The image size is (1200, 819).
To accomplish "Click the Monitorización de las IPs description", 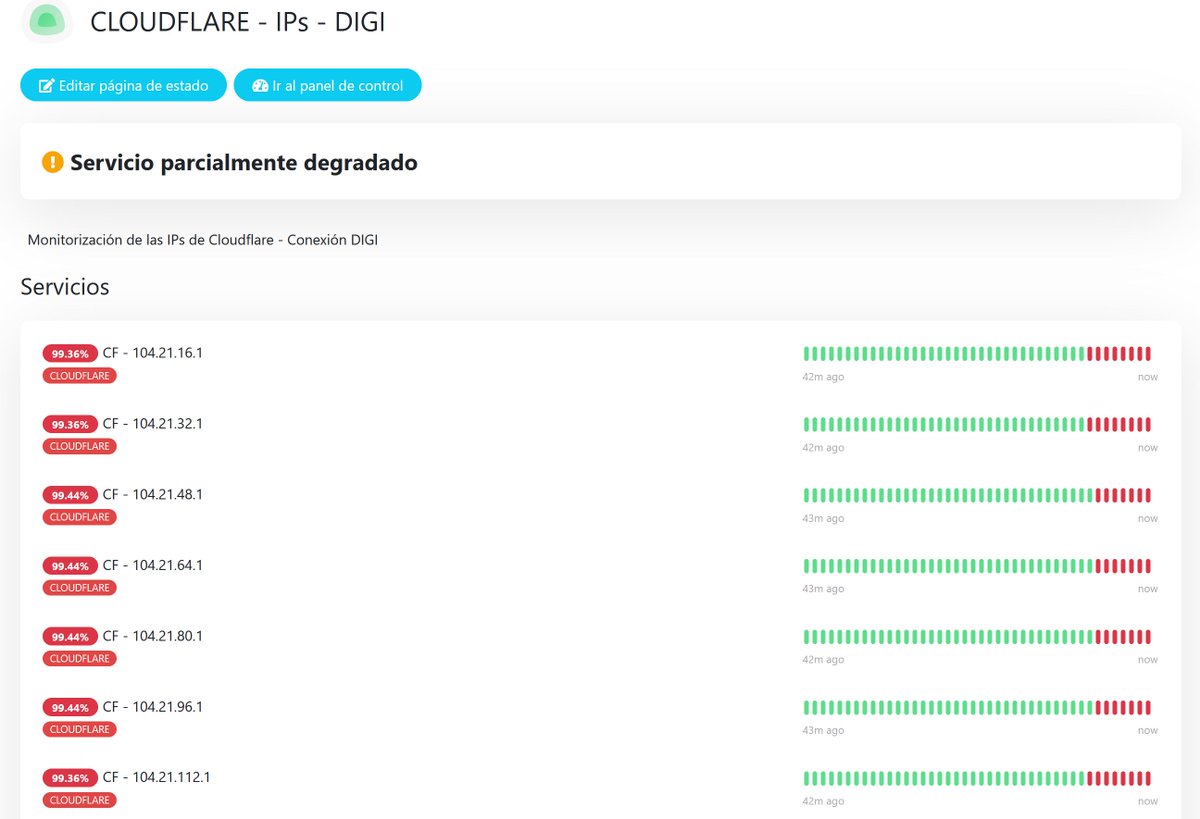I will coord(203,240).
